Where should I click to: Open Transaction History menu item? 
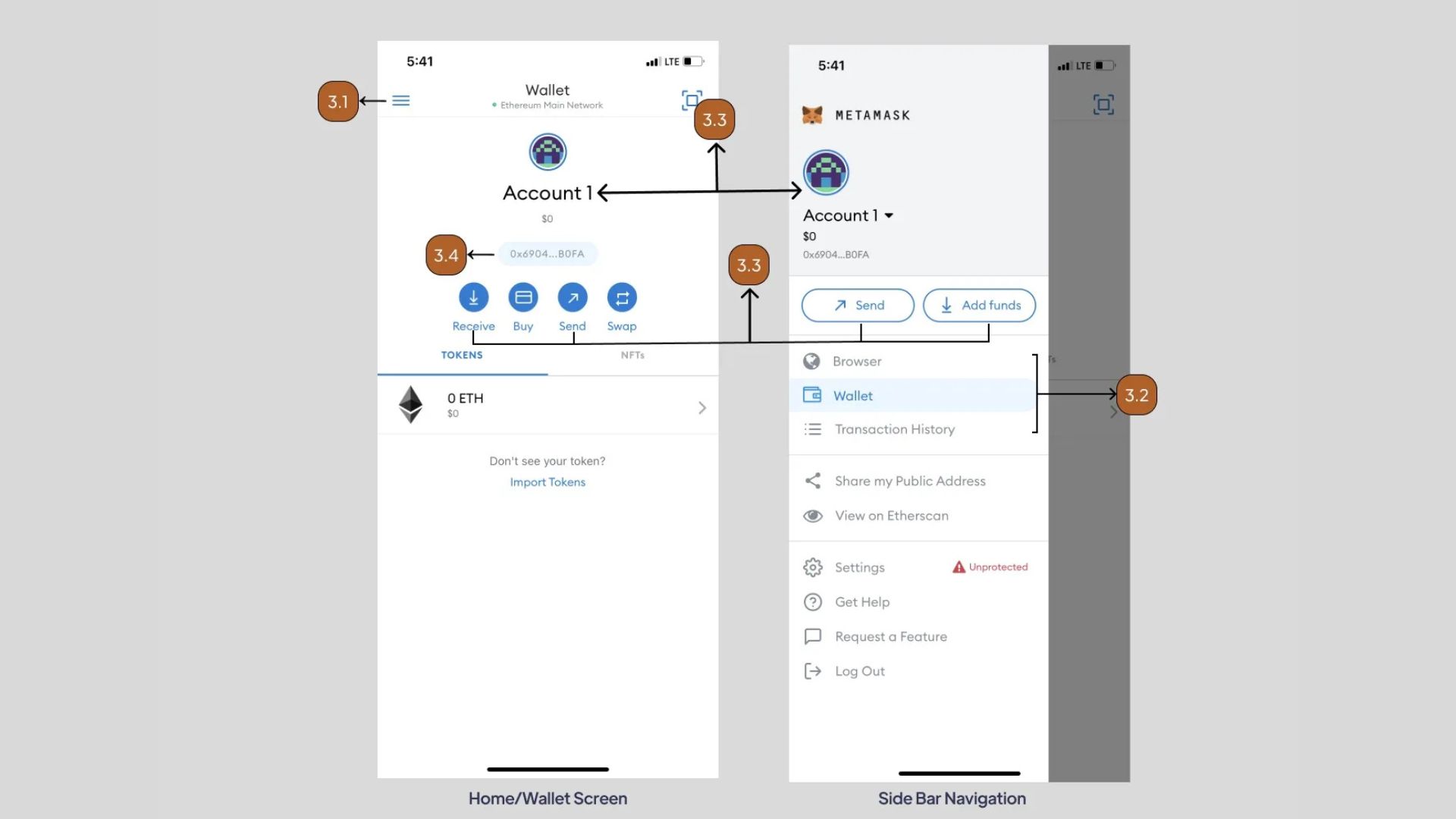pyautogui.click(x=894, y=429)
